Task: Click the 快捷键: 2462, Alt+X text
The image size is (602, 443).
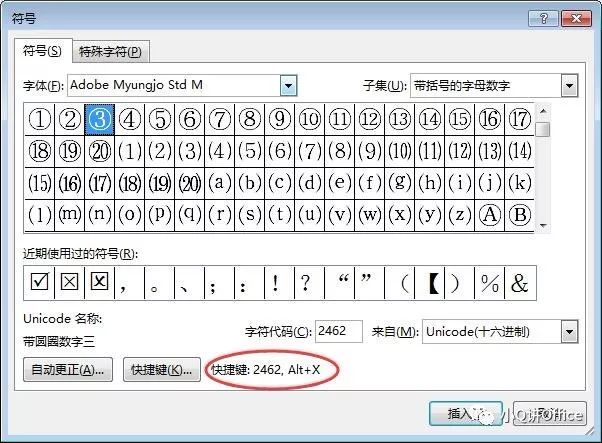Action: [266, 370]
